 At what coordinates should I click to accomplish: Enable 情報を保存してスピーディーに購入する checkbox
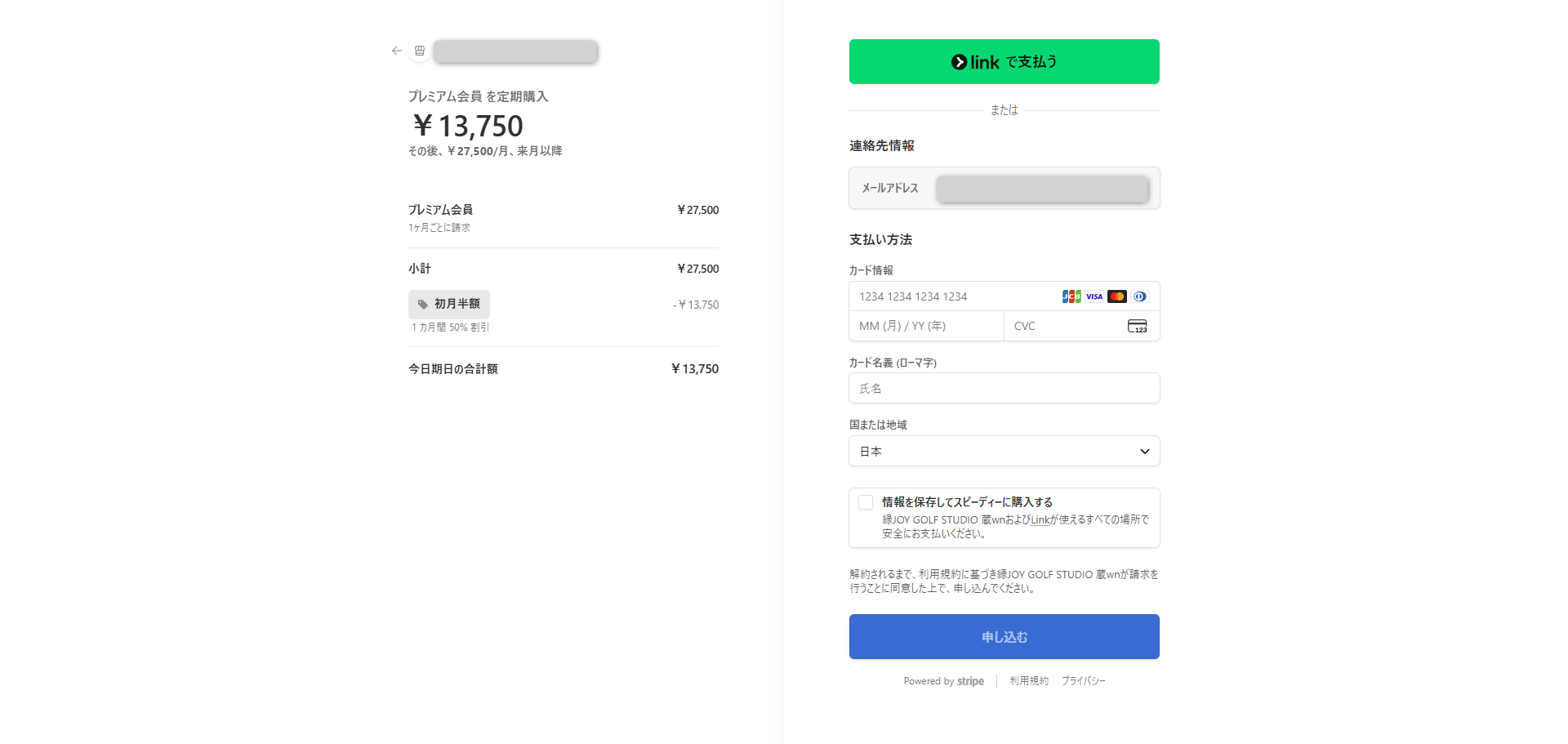(865, 502)
